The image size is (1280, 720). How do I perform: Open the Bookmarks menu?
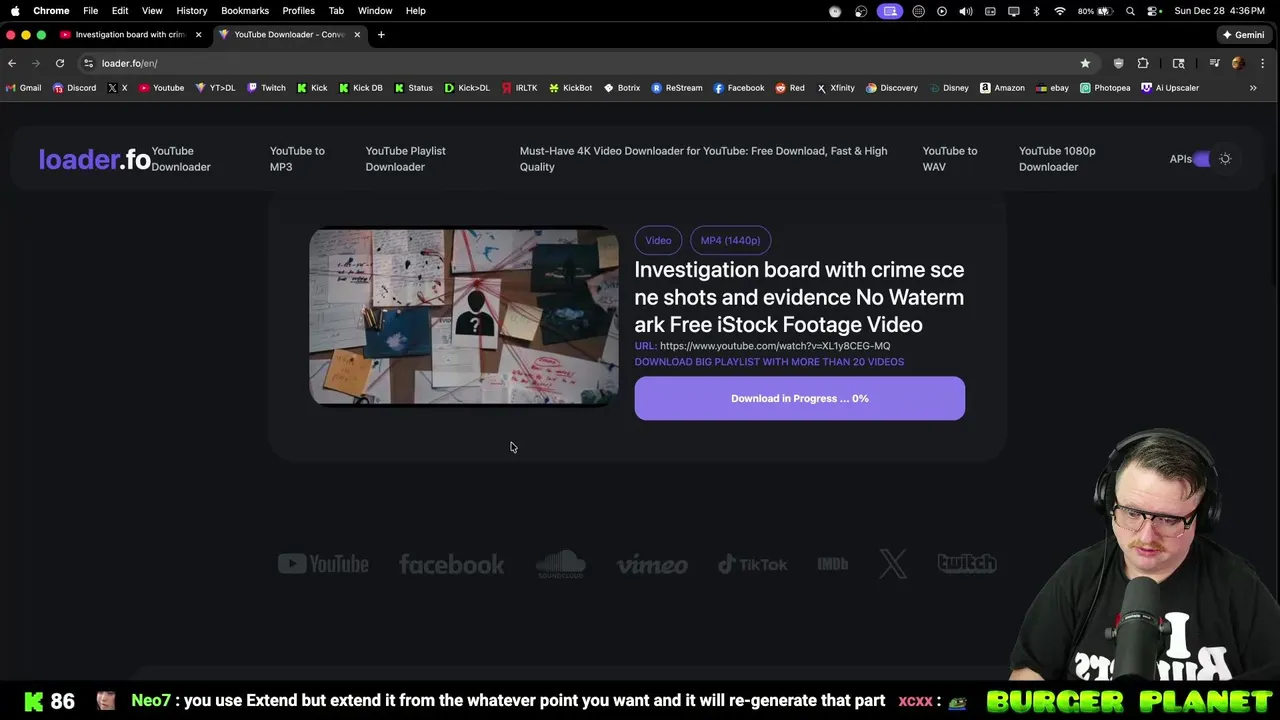click(245, 10)
